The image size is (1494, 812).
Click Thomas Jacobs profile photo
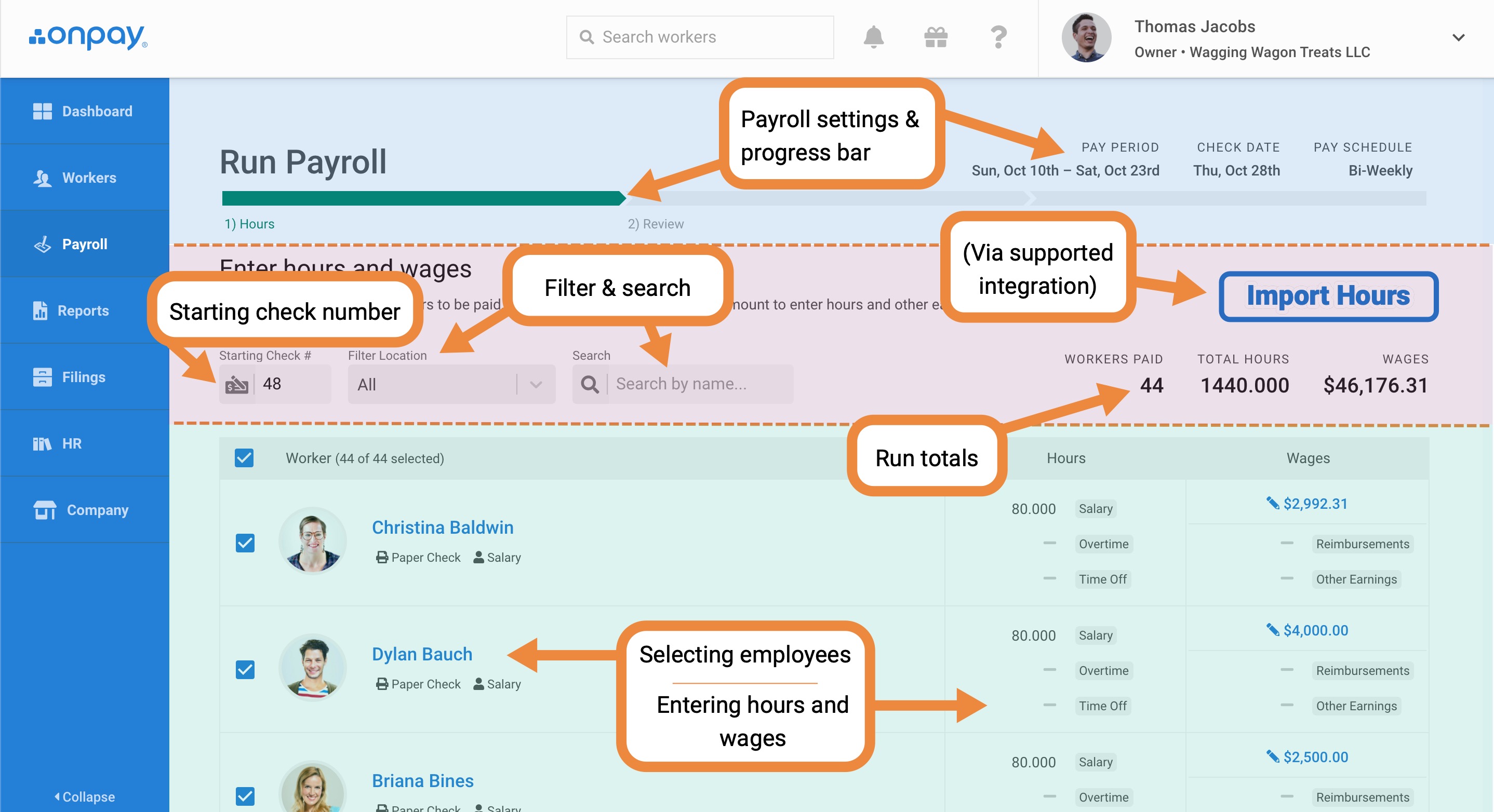1086,38
